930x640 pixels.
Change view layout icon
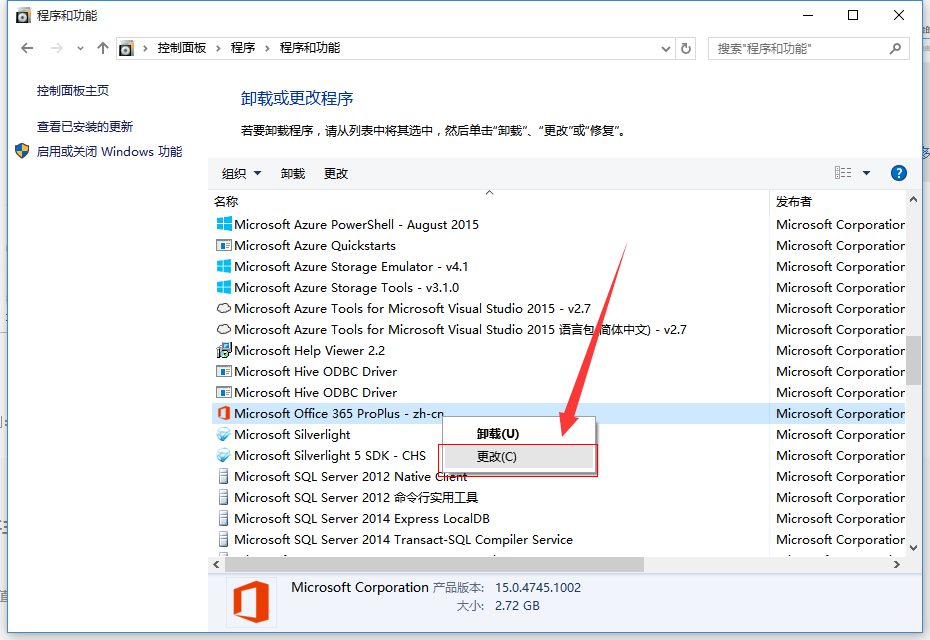[843, 173]
